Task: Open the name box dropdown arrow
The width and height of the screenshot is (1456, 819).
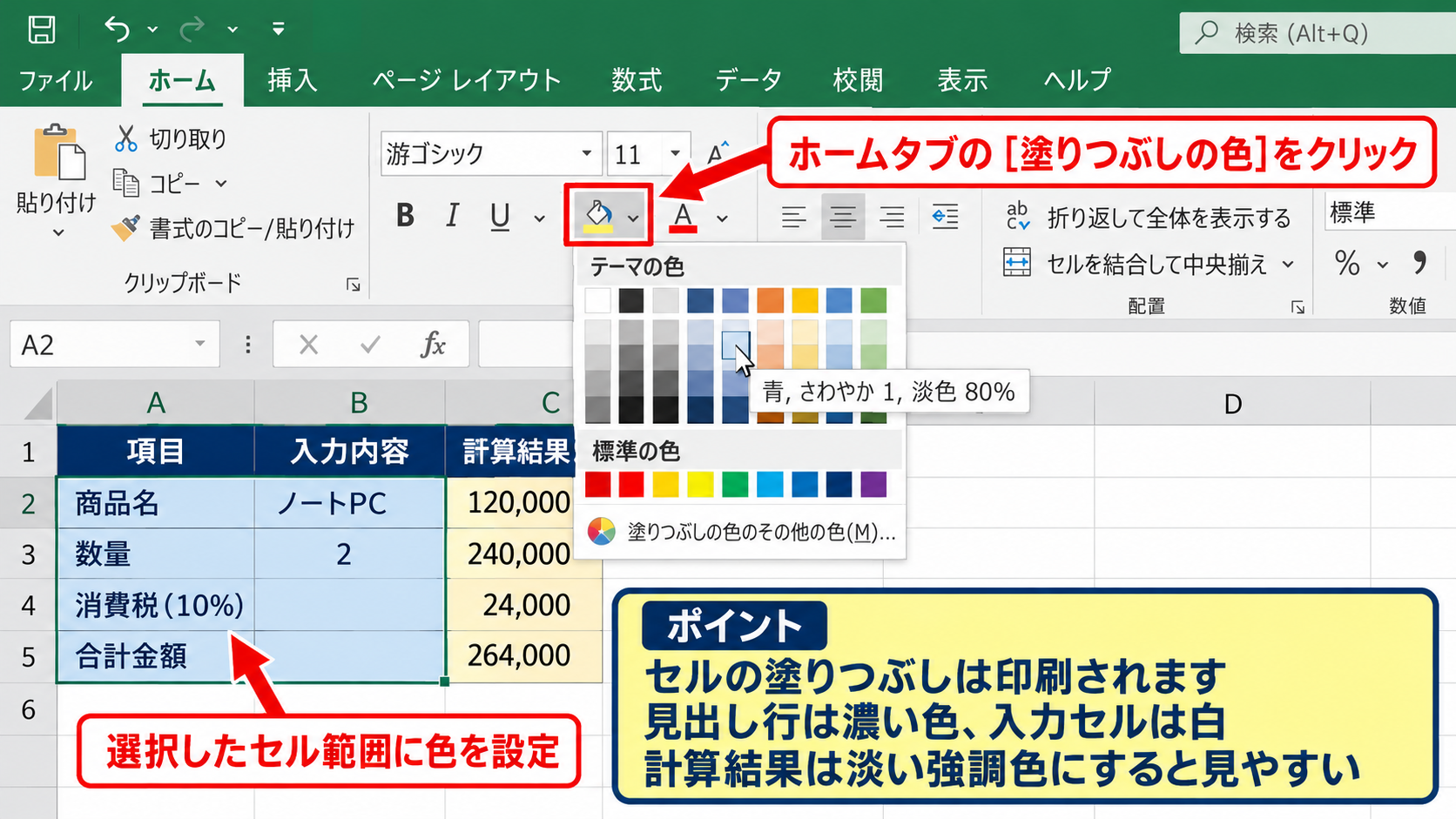Action: (x=200, y=344)
